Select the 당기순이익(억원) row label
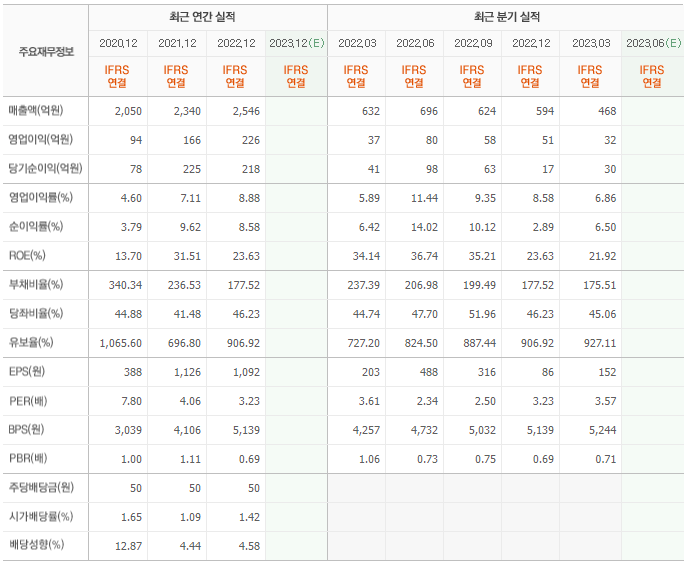The image size is (687, 563). tap(46, 168)
